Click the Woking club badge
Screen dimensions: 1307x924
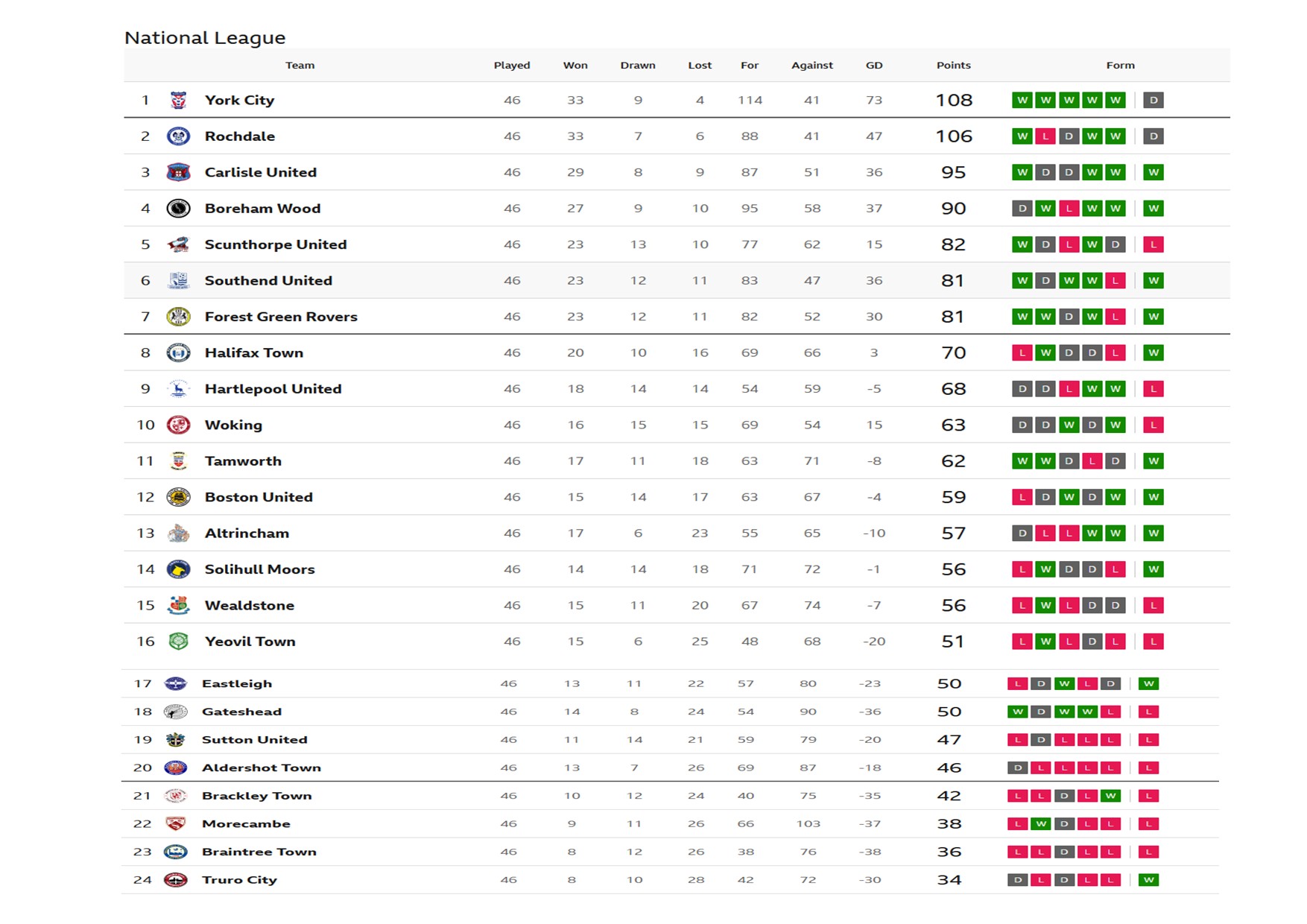pyautogui.click(x=178, y=425)
